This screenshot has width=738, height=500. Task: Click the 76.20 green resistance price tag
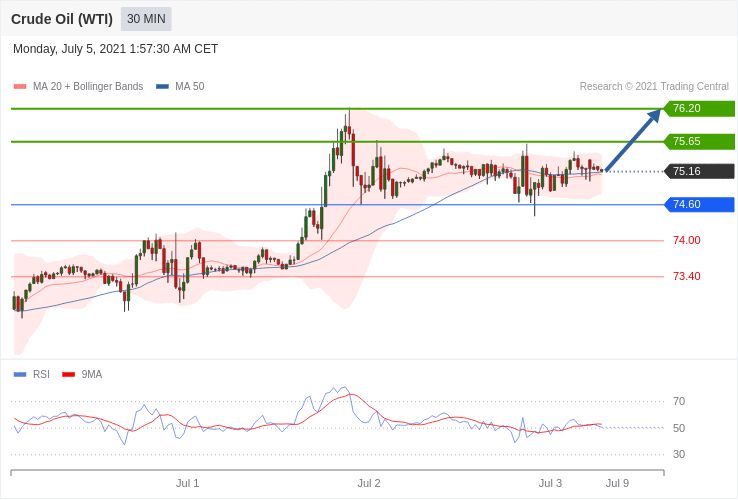[699, 109]
